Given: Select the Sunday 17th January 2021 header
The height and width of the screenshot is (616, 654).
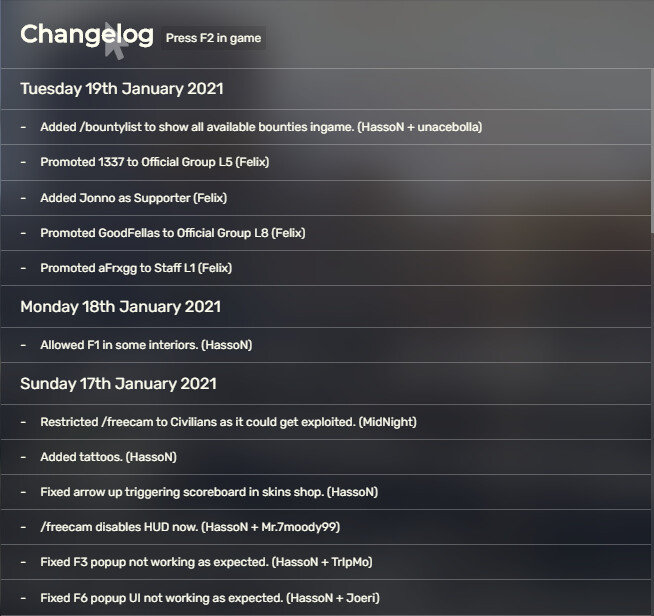Looking at the screenshot, I should 118,384.
